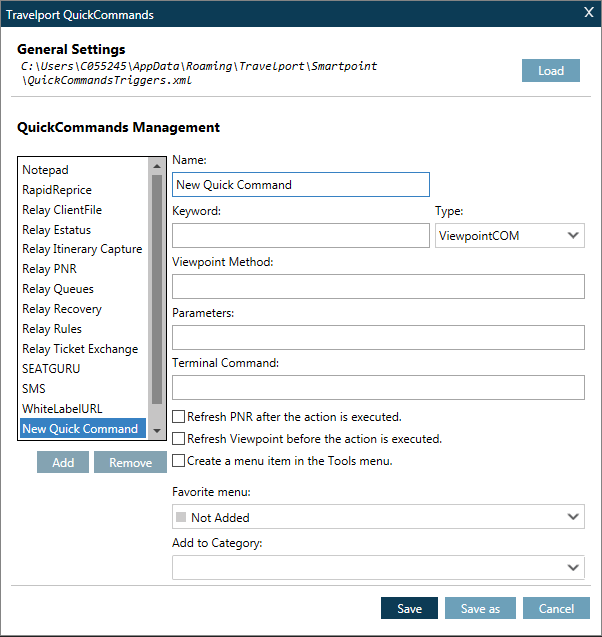Enable Refresh PNR after action checkbox
This screenshot has height=637, width=602.
click(x=179, y=417)
